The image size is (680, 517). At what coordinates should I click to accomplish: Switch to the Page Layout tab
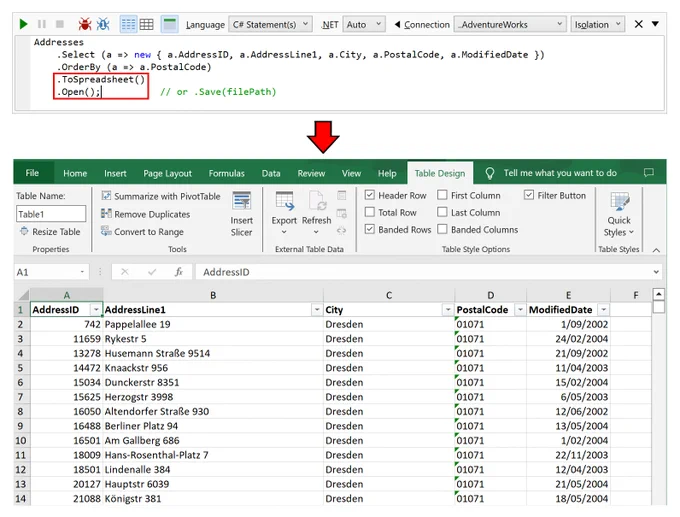pos(167,173)
